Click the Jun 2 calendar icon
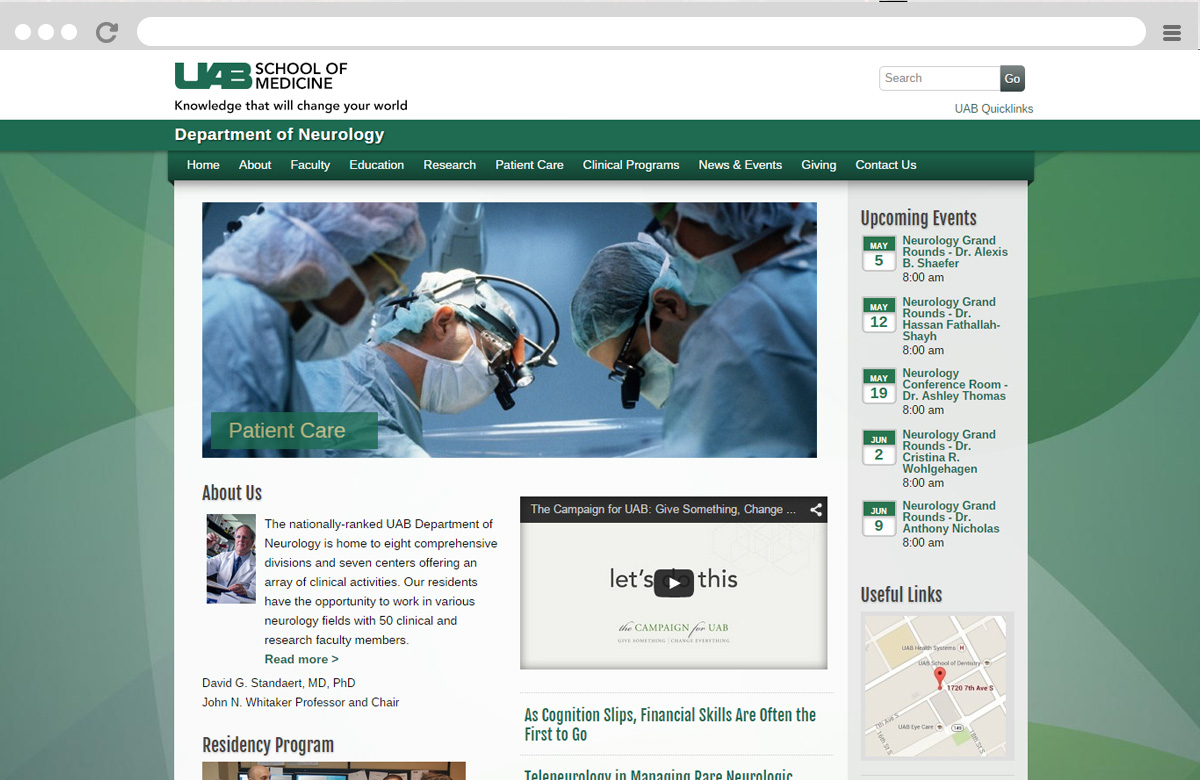This screenshot has height=780, width=1200. pos(878,448)
